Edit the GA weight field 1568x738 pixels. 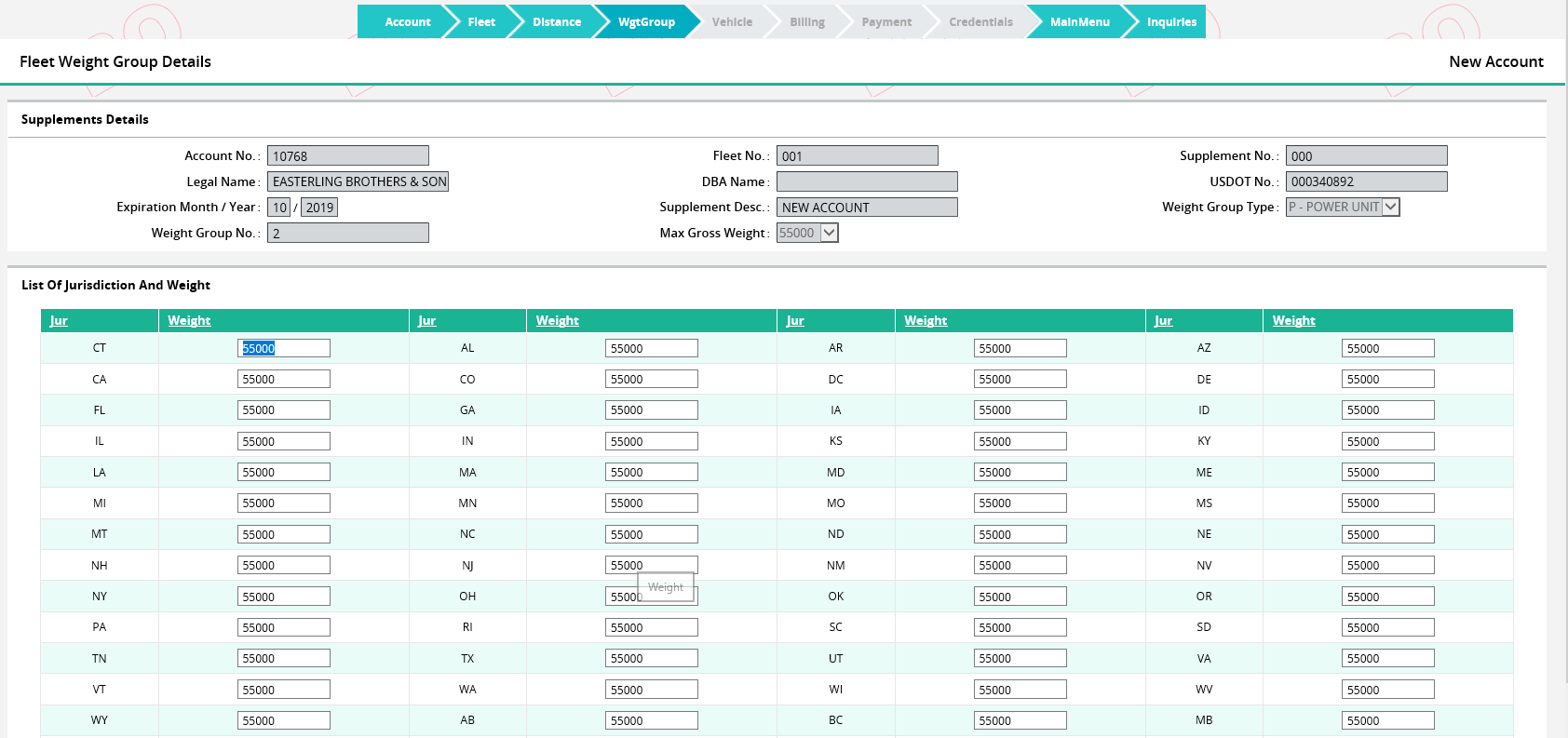[x=652, y=409]
